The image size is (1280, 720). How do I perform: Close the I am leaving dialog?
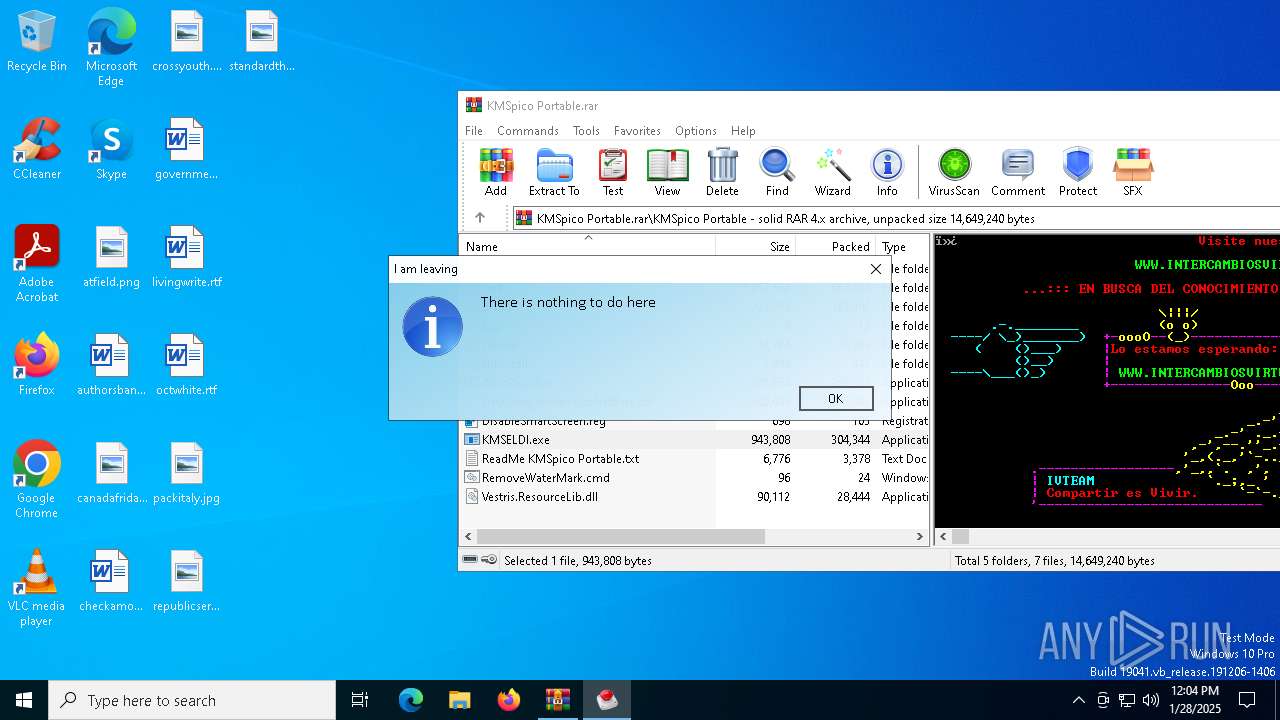click(x=876, y=269)
